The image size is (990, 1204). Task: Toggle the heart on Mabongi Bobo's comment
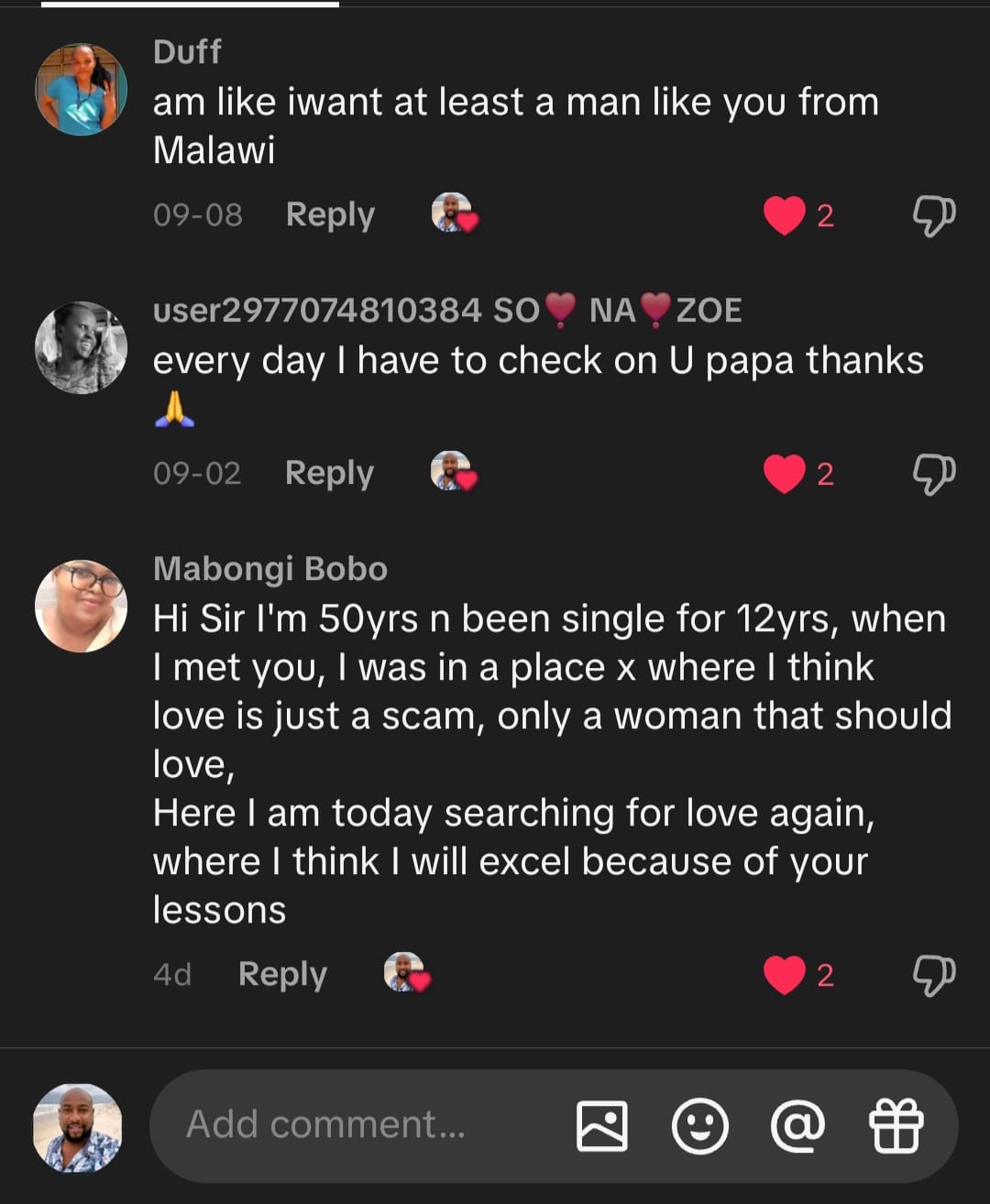pos(785,975)
